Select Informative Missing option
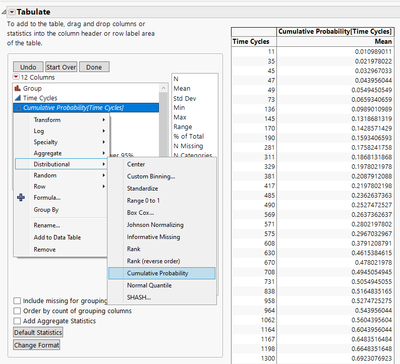This screenshot has width=400, height=364. tap(153, 237)
